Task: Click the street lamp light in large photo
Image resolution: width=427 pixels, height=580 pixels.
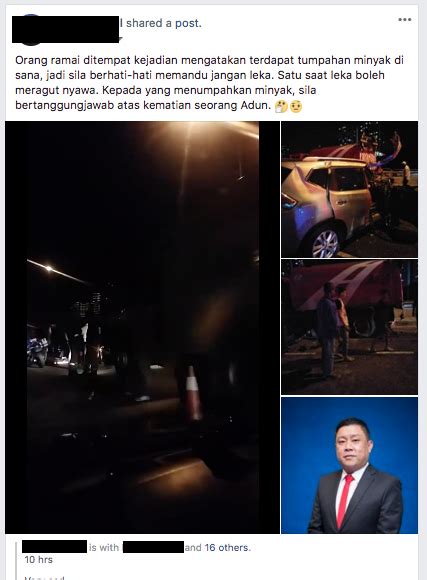Action: tap(48, 268)
